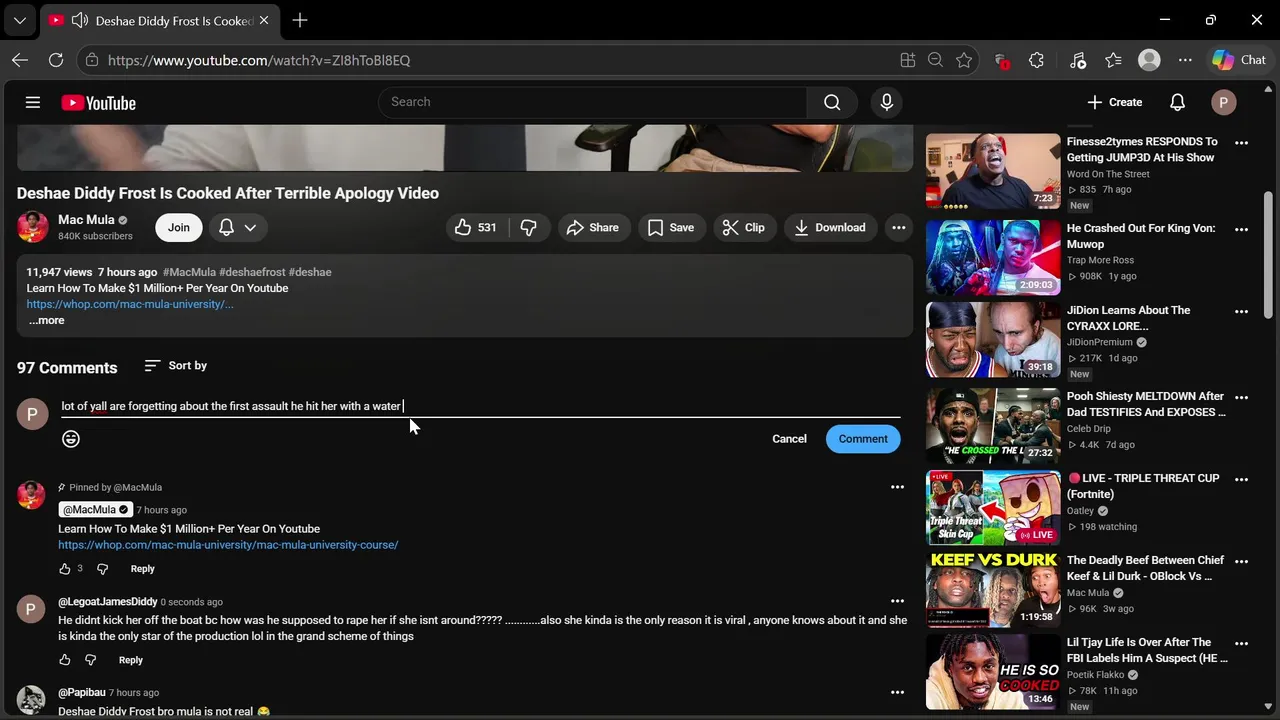Open more actions menu next to Download

tap(899, 227)
